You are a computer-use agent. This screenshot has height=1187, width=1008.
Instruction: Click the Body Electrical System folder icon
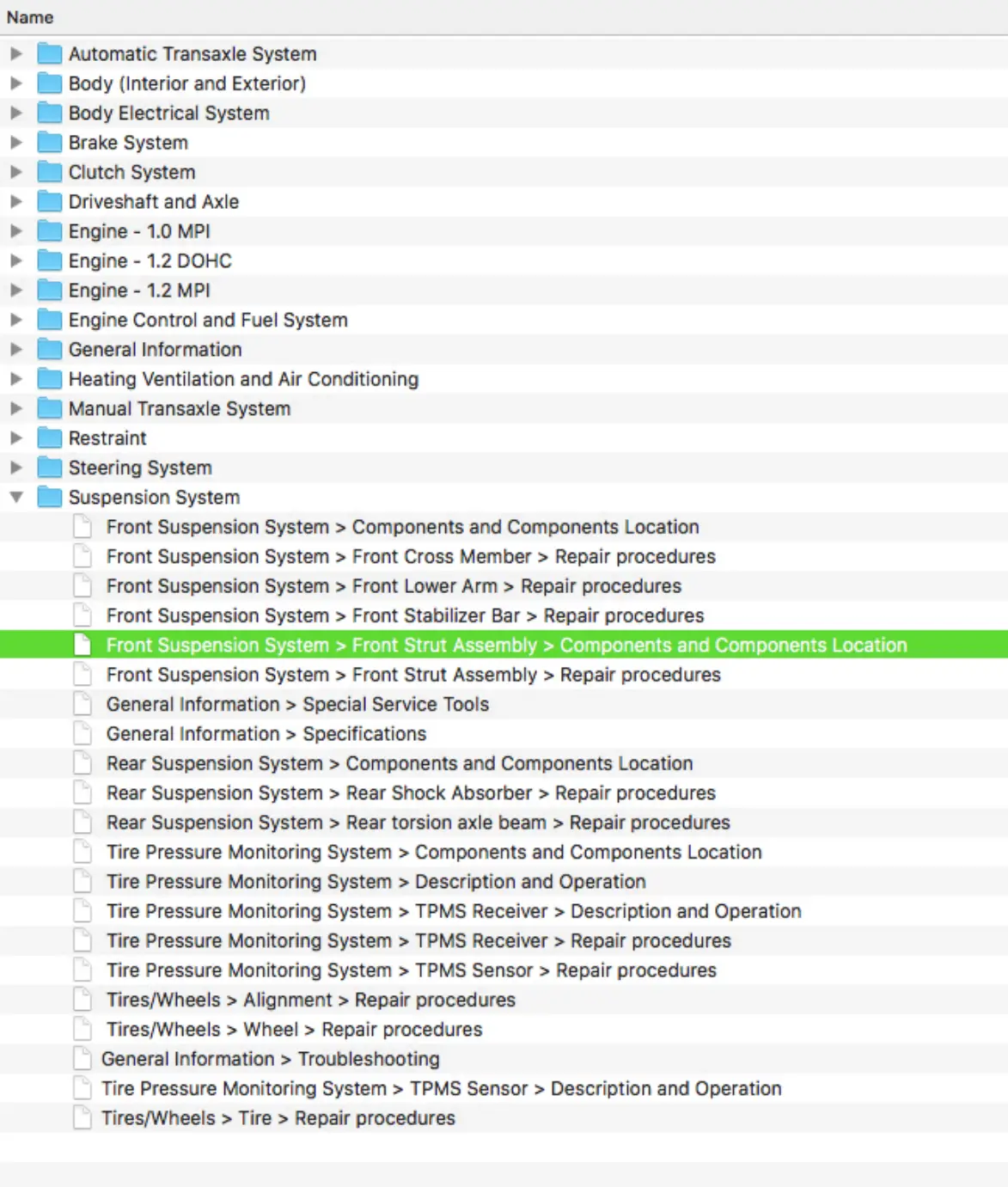click(51, 113)
